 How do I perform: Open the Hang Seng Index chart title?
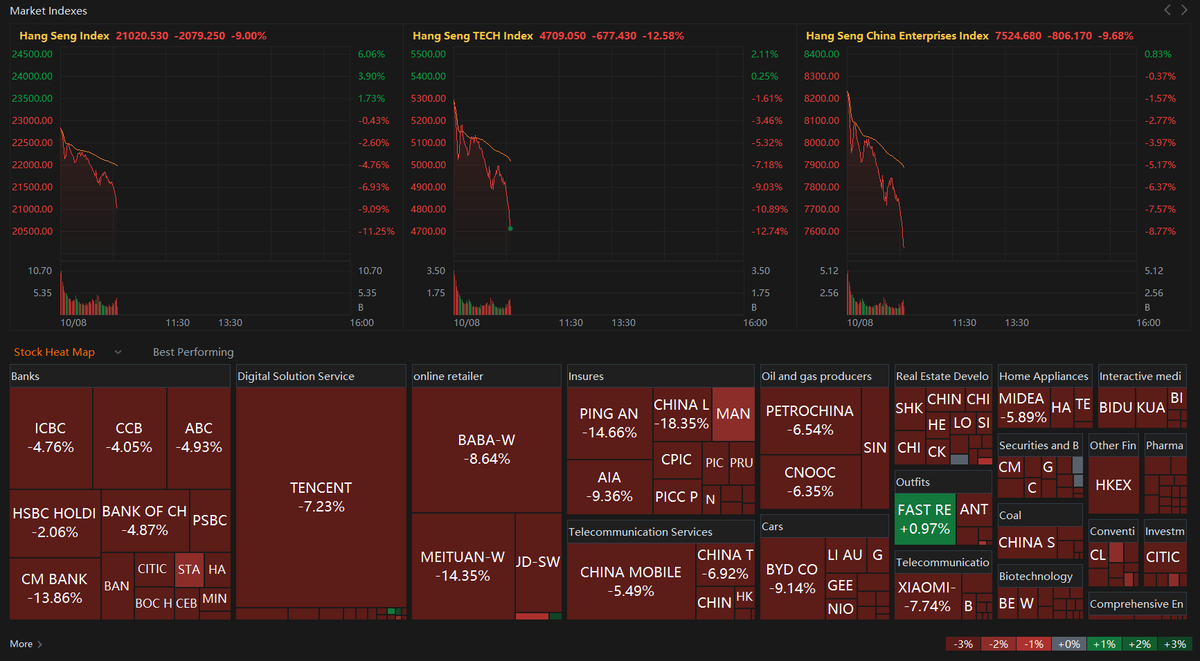click(65, 35)
